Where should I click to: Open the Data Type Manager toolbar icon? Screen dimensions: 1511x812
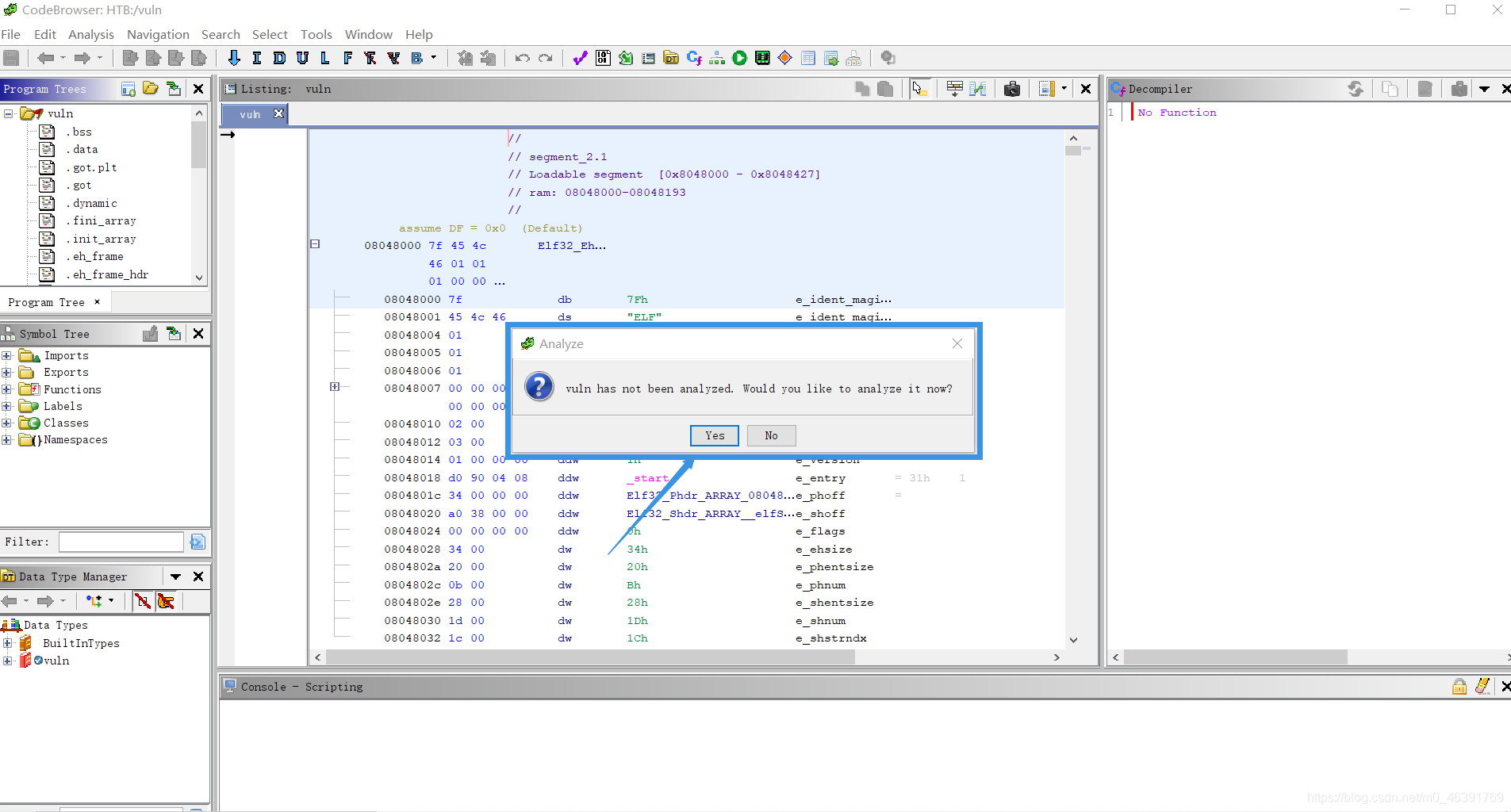(671, 58)
